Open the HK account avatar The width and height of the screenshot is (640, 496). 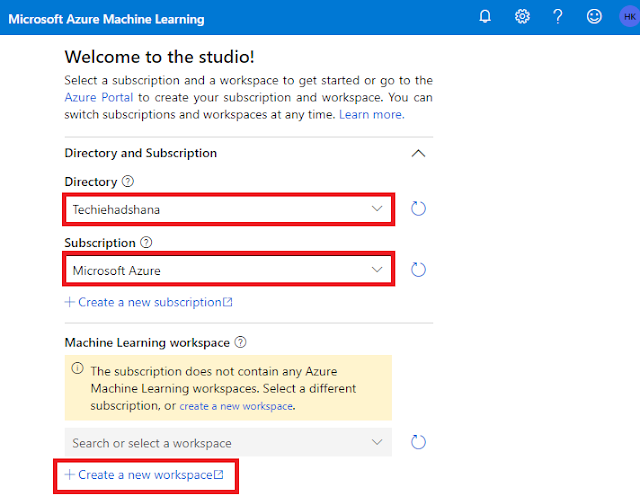tap(629, 17)
